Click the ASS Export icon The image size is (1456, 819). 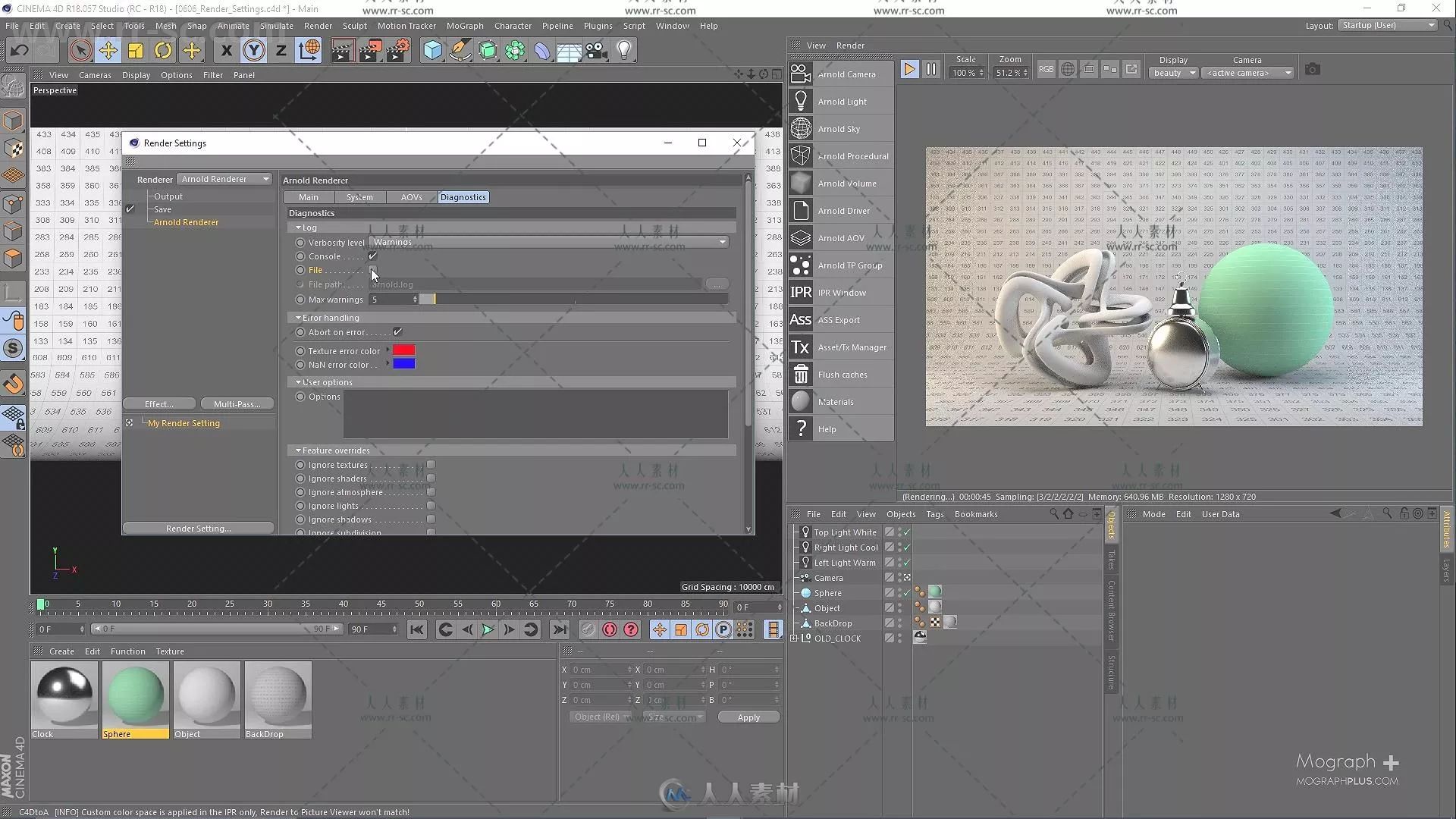801,319
